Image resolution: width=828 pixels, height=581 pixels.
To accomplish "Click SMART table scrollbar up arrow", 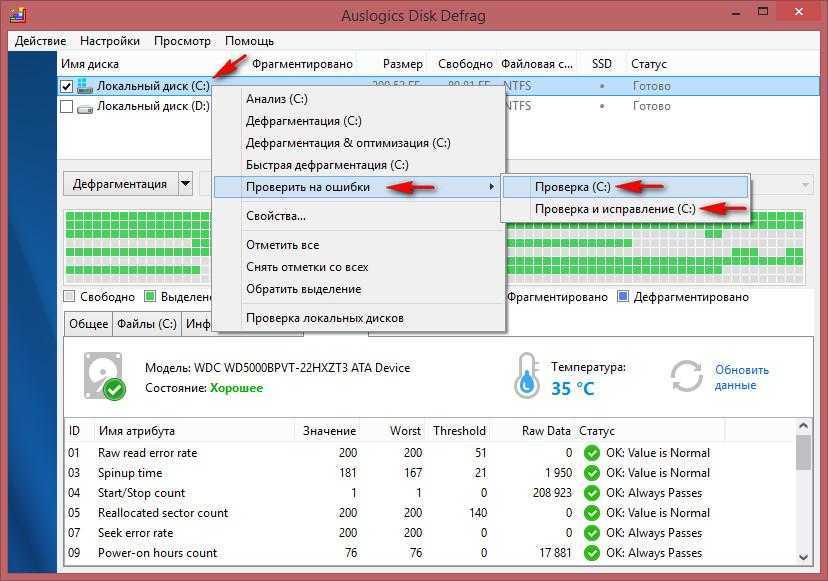I will click(x=803, y=426).
